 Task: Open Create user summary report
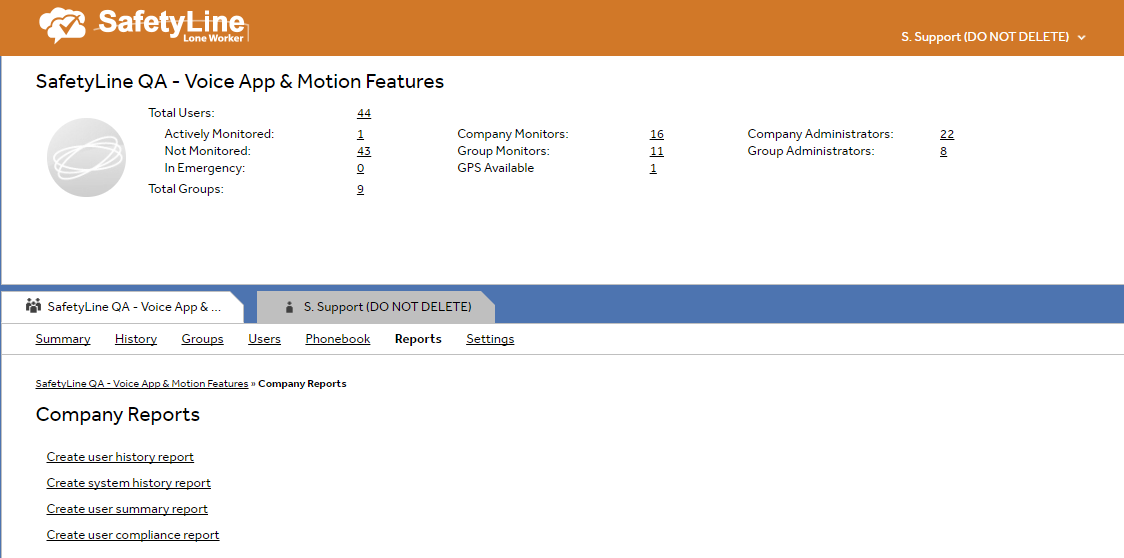[x=127, y=509]
